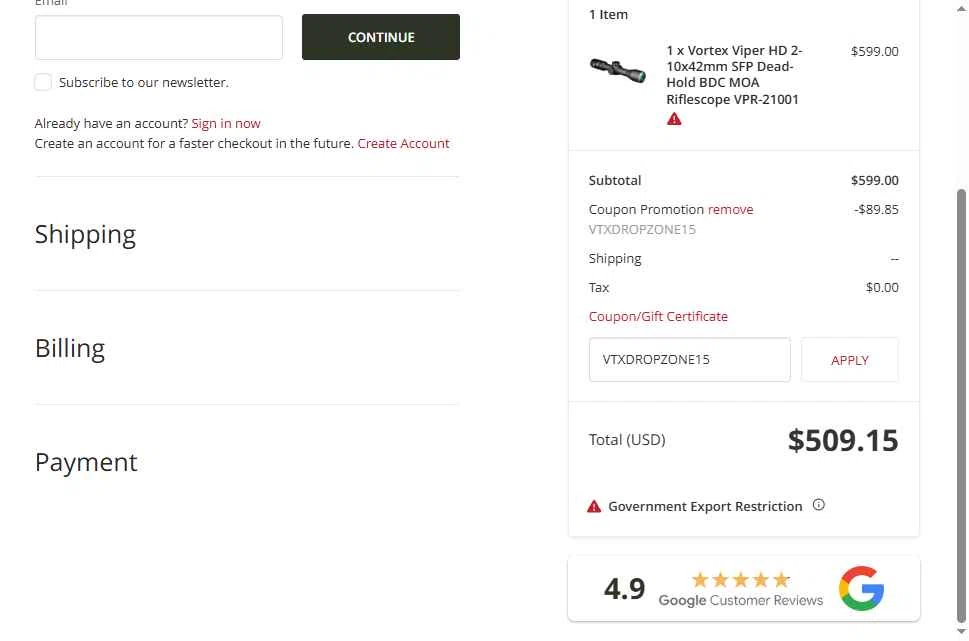Click the coupon code text field
This screenshot has width=969, height=641.
pyautogui.click(x=689, y=360)
